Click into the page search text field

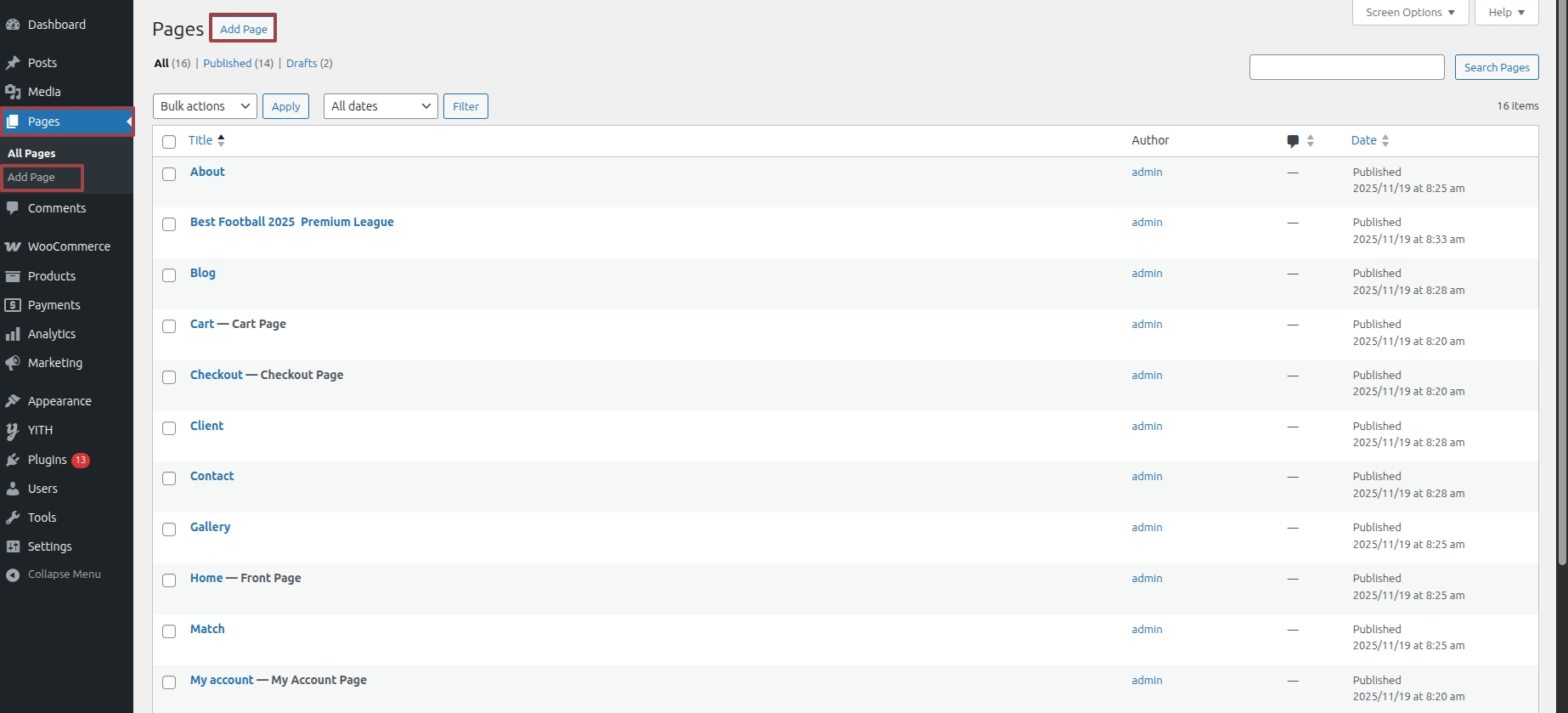click(1346, 67)
